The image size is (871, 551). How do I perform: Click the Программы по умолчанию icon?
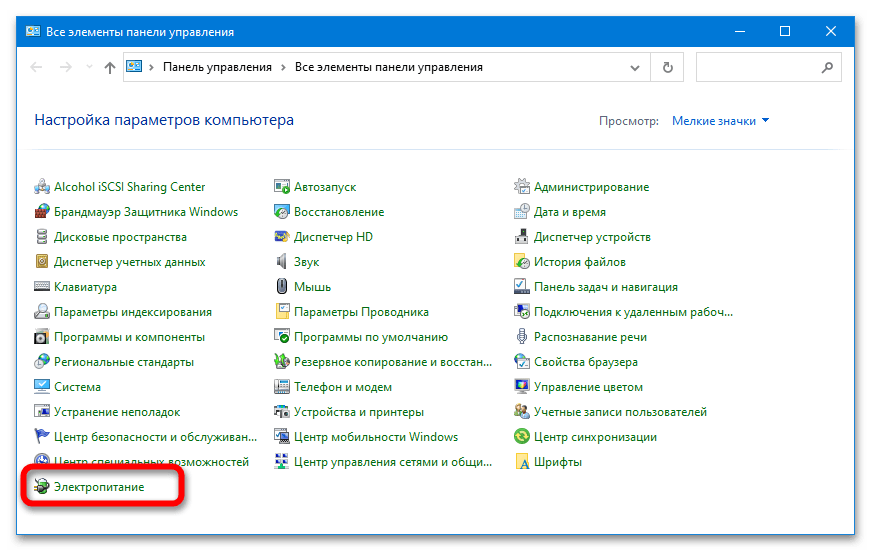282,337
